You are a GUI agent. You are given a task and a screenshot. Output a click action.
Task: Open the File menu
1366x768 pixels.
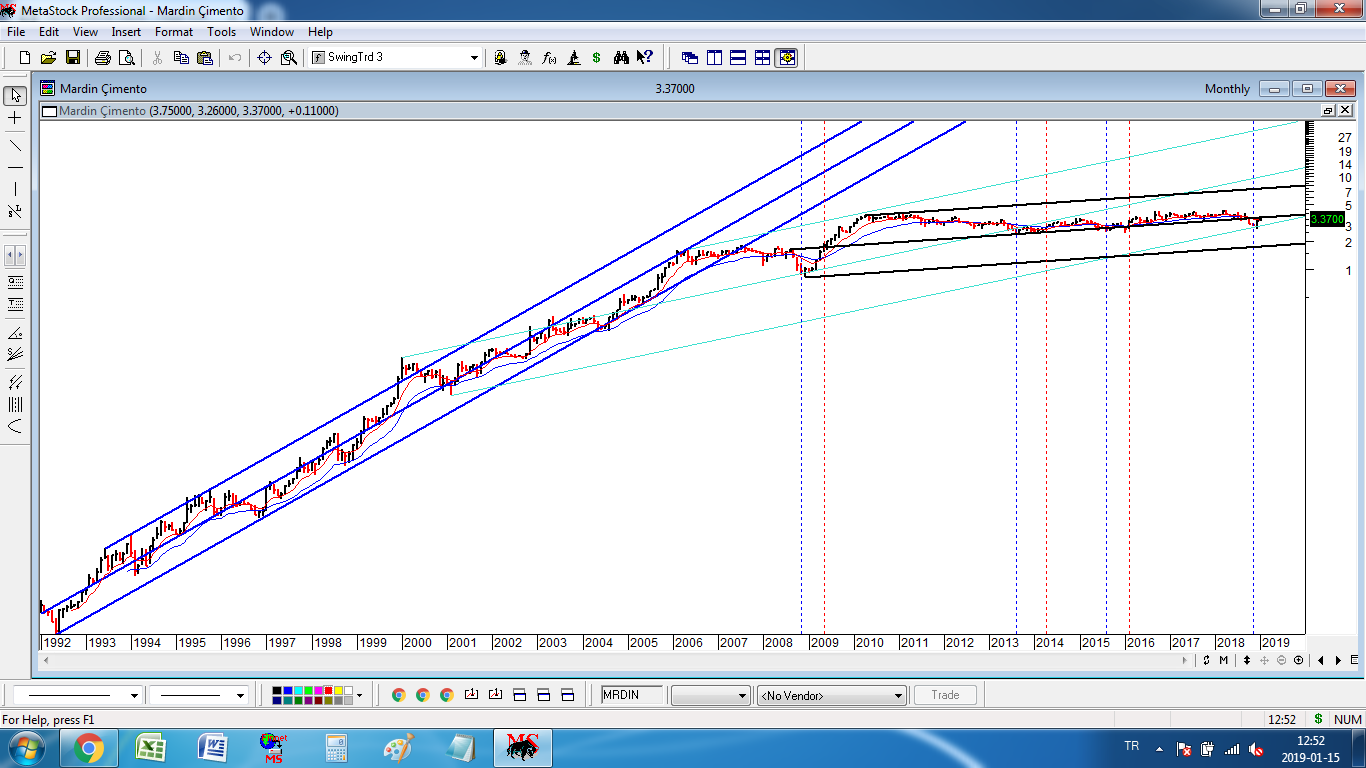[16, 32]
